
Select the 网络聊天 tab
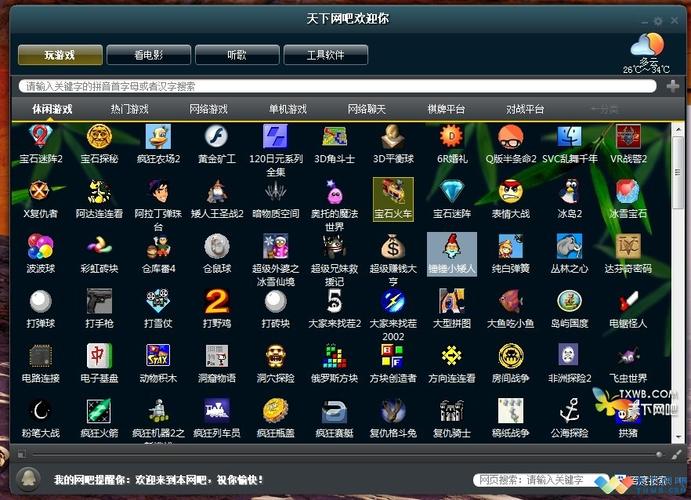pyautogui.click(x=367, y=109)
